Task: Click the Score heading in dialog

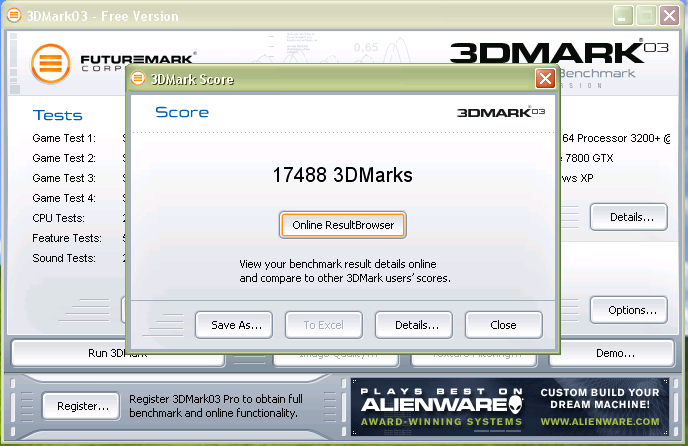Action: coord(182,112)
